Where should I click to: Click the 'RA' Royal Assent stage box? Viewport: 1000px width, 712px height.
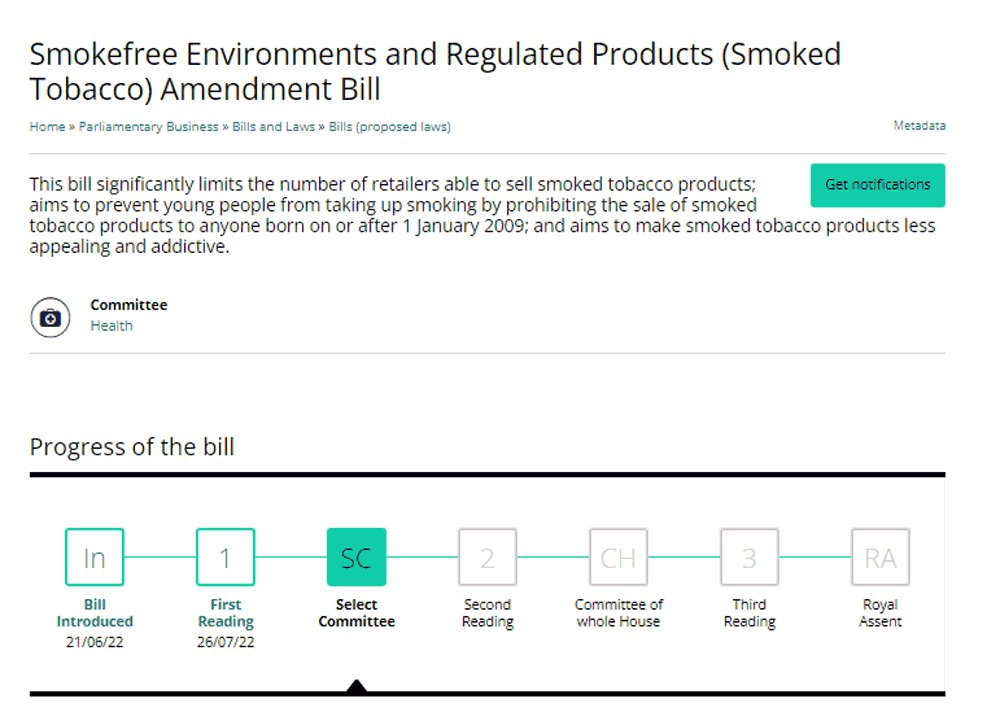coord(881,557)
